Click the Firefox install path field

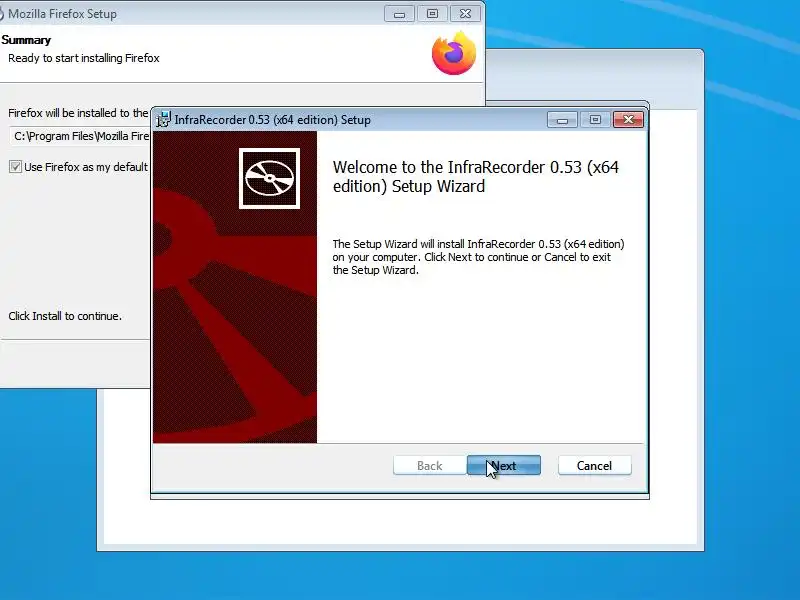[x=80, y=136]
